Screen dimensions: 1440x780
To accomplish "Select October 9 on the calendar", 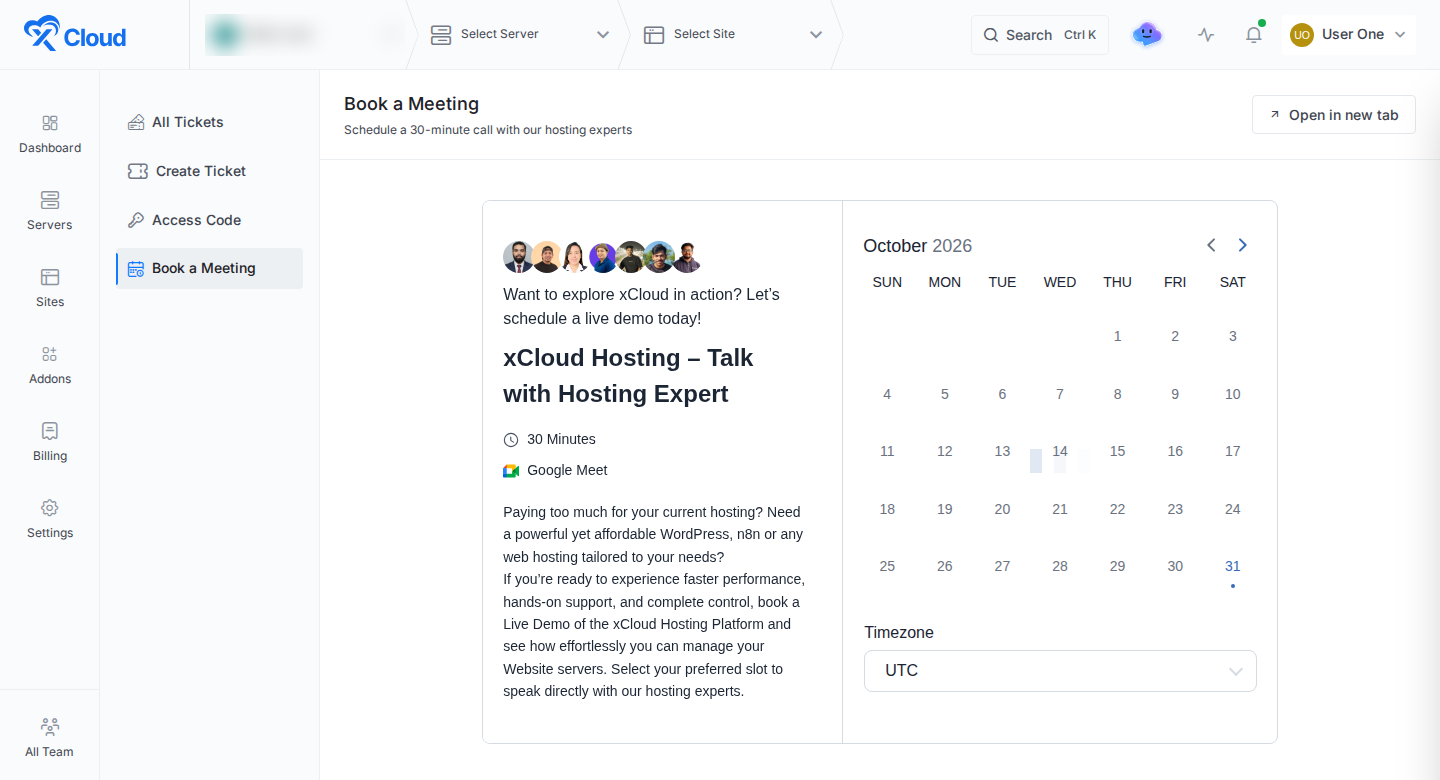I will [1175, 394].
